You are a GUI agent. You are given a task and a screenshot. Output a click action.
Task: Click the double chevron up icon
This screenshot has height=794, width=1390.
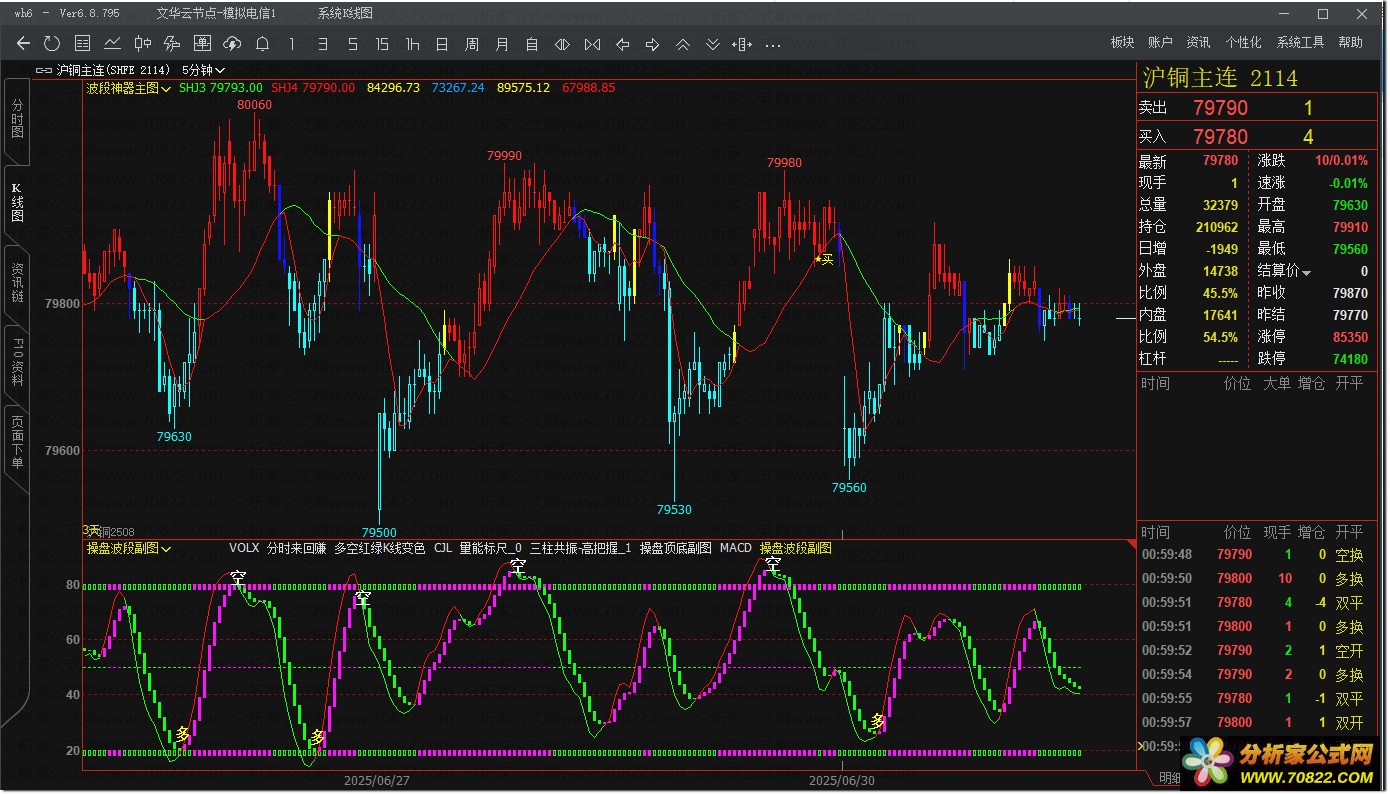pyautogui.click(x=682, y=43)
